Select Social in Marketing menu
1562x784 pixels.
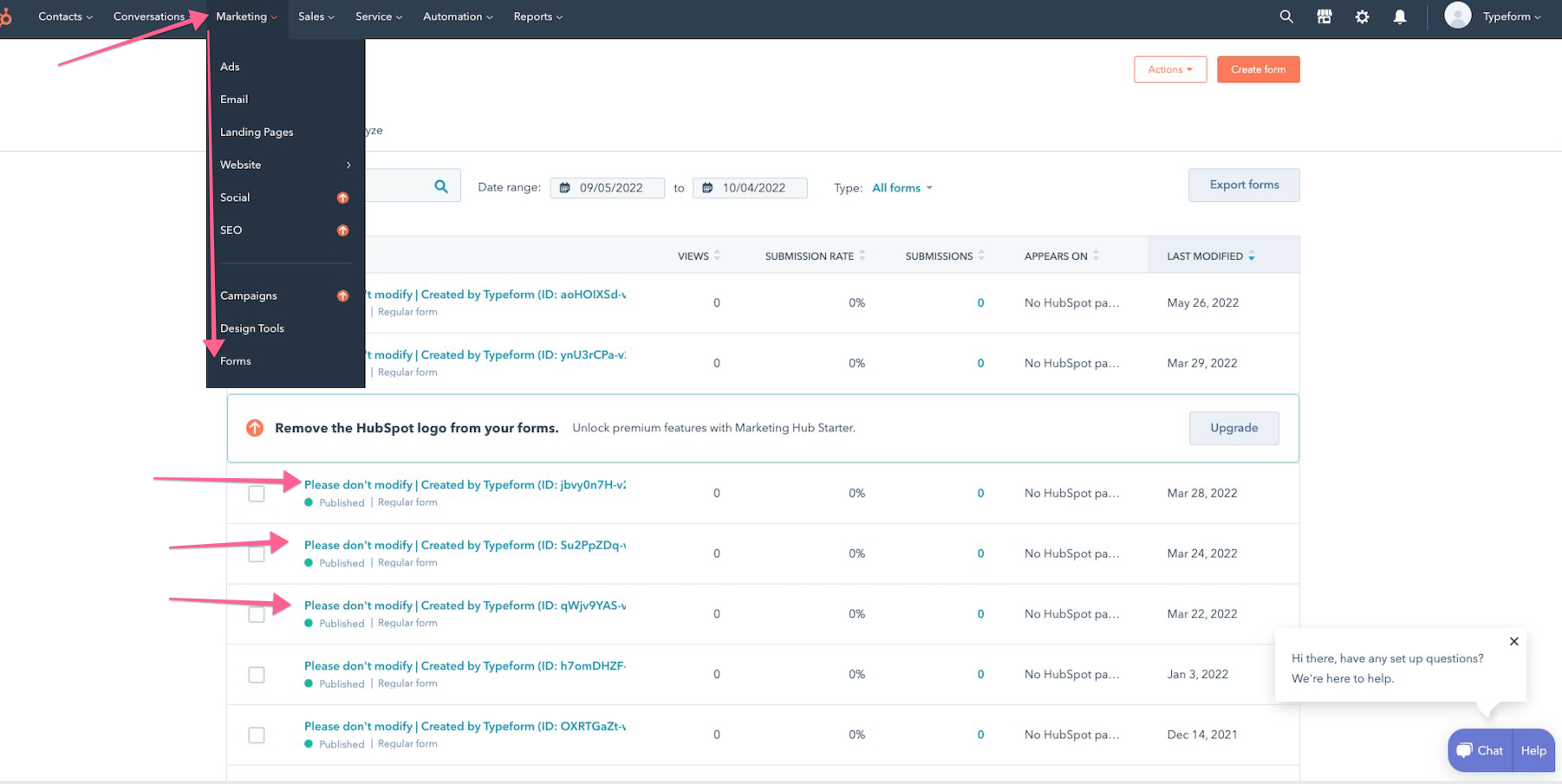pyautogui.click(x=235, y=198)
